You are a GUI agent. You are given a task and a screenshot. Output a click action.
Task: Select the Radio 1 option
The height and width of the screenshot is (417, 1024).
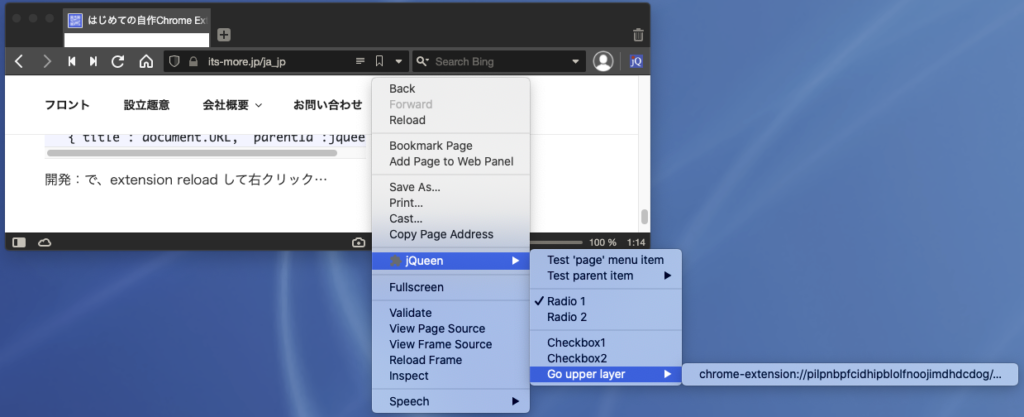[x=566, y=301]
